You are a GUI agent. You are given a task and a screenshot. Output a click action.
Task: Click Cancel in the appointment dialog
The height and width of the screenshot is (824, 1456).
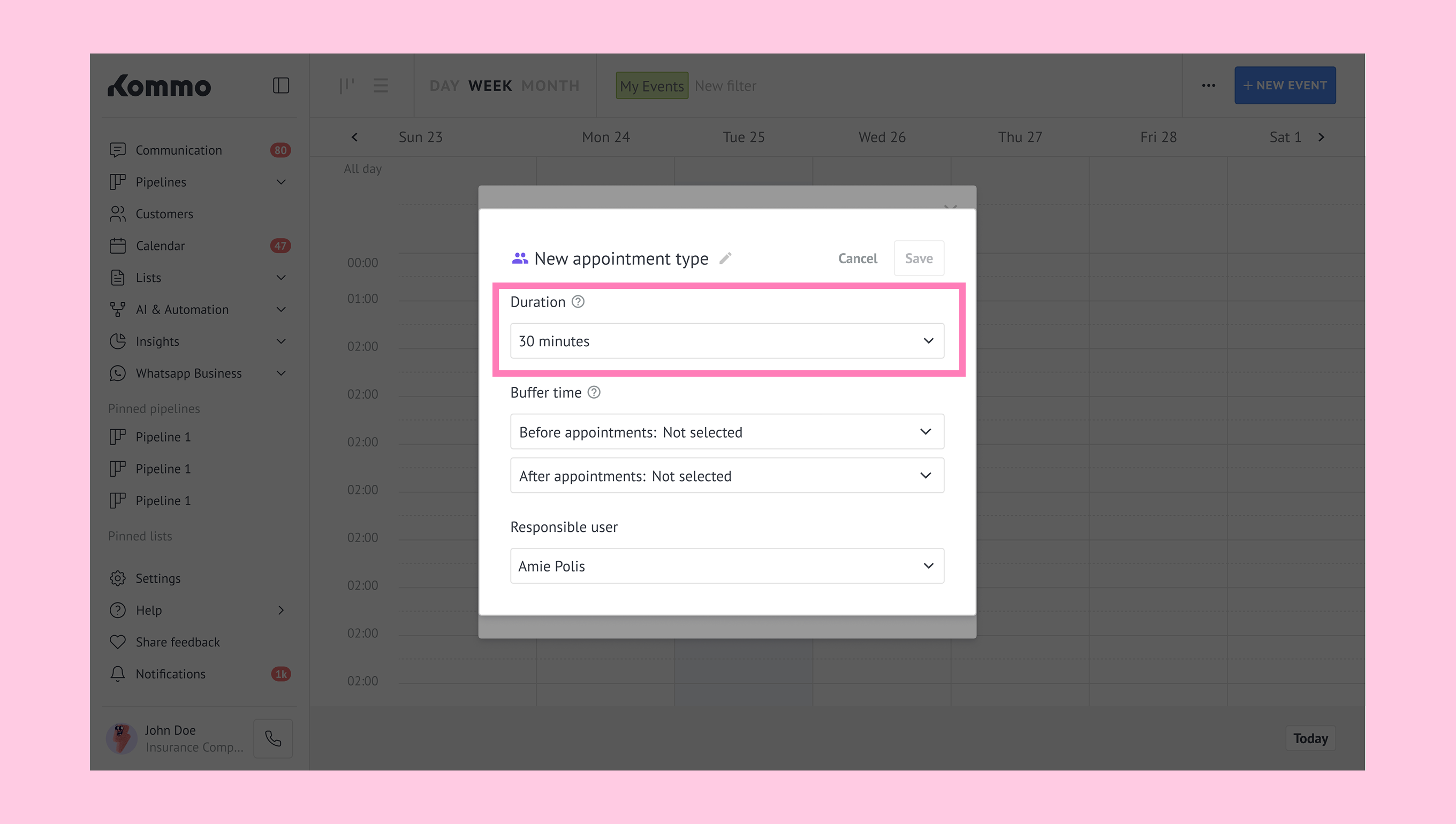(857, 258)
